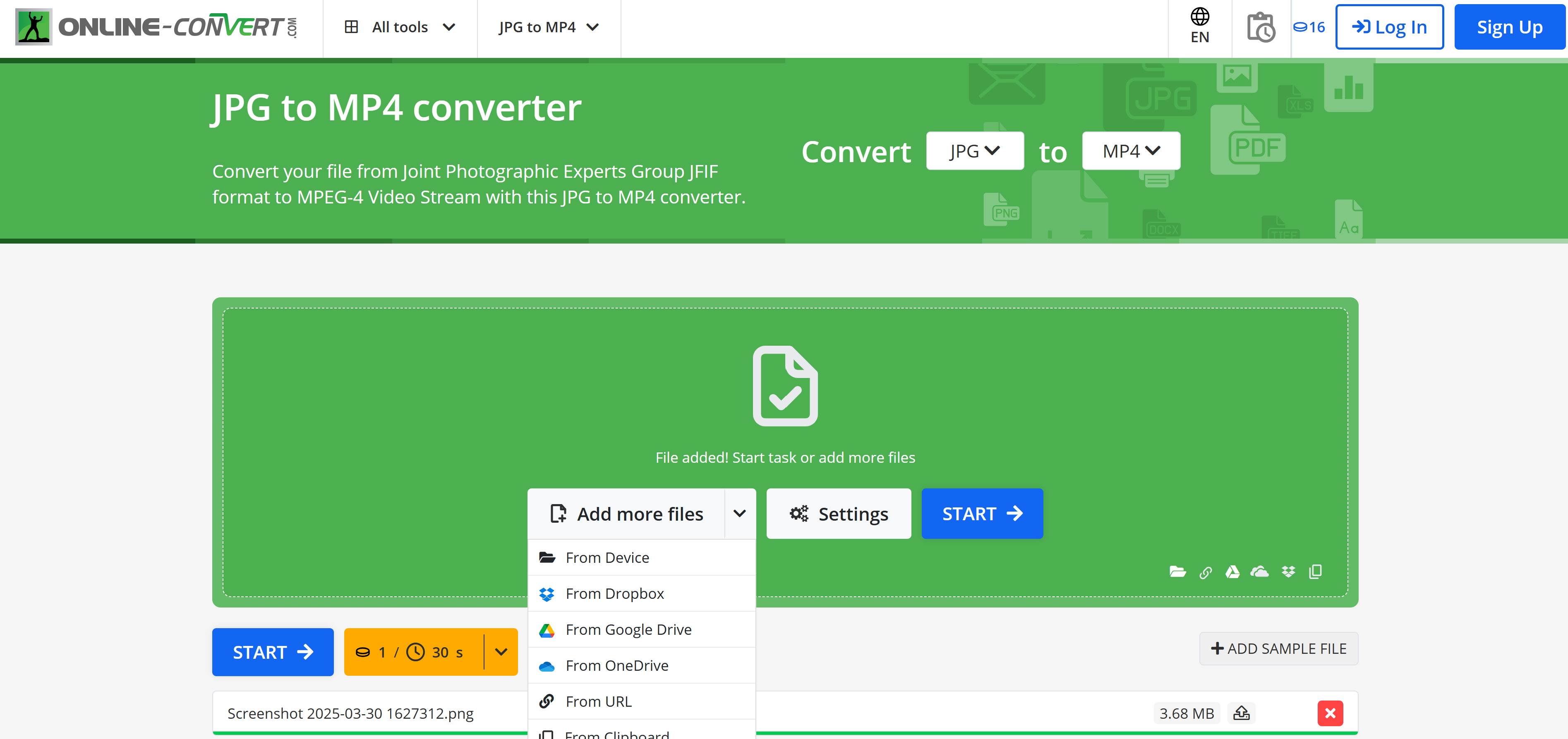Viewport: 1568px width, 739px height.
Task: Click the OneDrive cloud icon in the drop zone
Action: coord(1259,571)
